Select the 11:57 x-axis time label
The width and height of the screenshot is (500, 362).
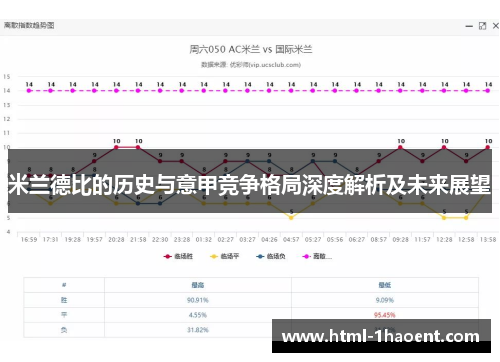pyautogui.click(x=422, y=240)
